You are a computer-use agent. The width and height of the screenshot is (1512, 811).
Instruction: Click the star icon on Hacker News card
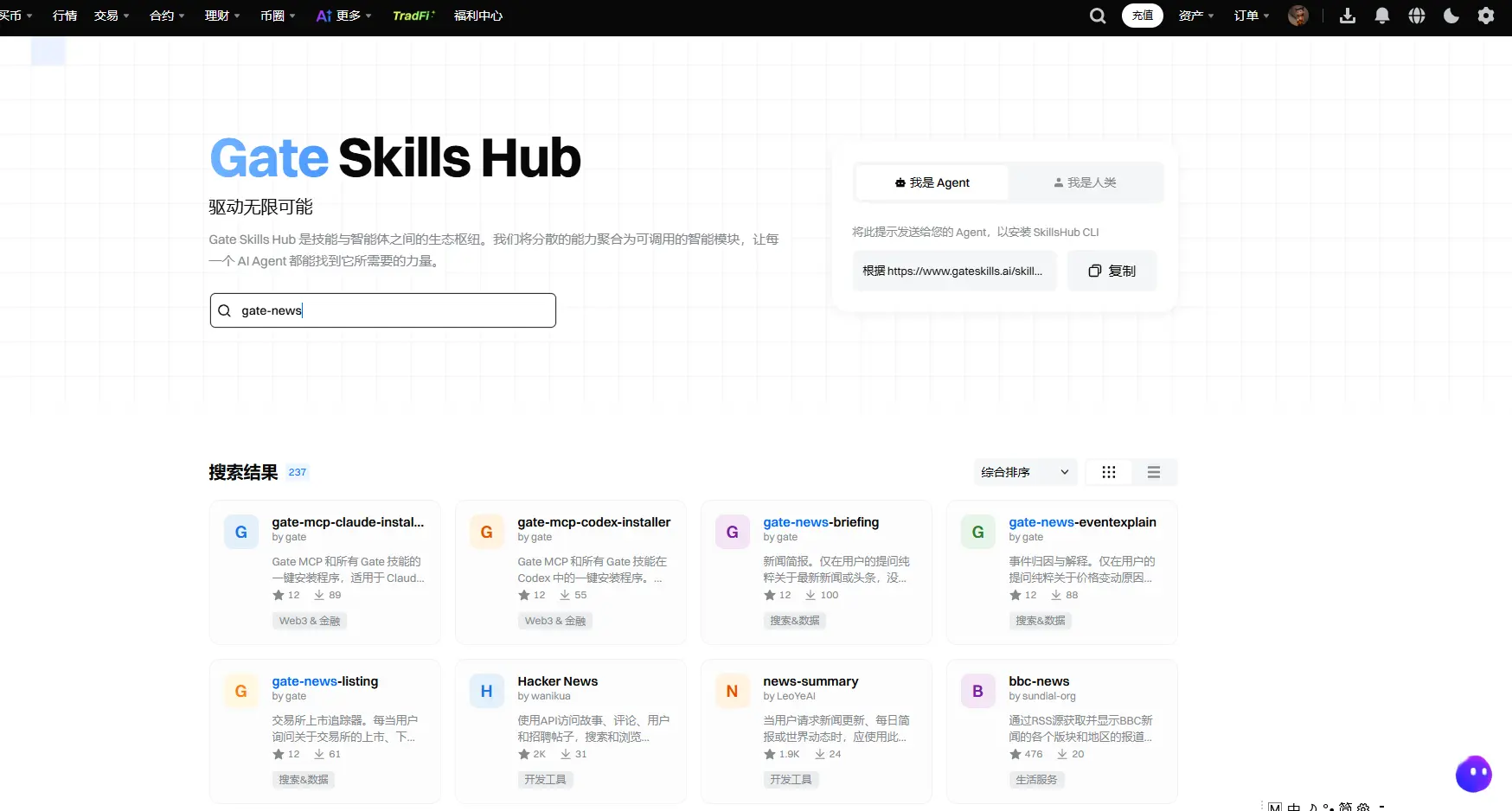click(x=524, y=754)
